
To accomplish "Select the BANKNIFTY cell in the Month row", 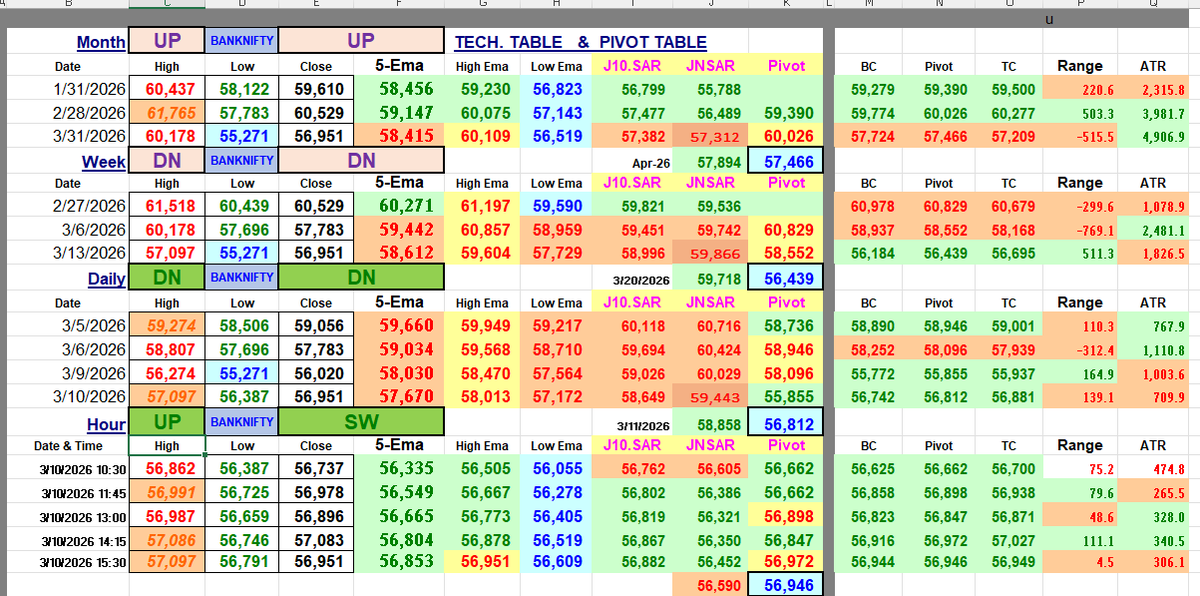I will point(241,42).
